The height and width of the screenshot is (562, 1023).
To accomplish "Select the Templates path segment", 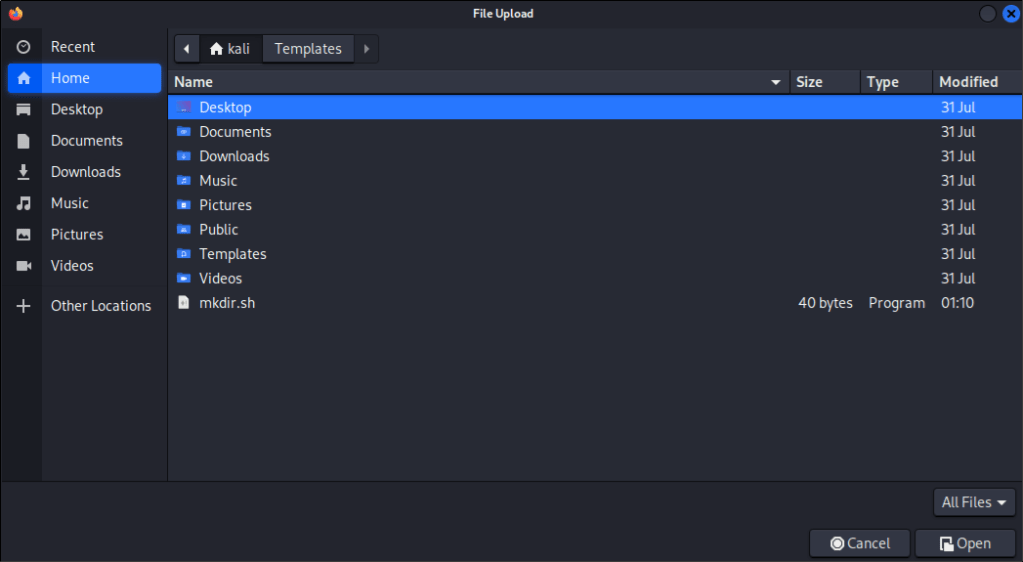I will point(308,48).
